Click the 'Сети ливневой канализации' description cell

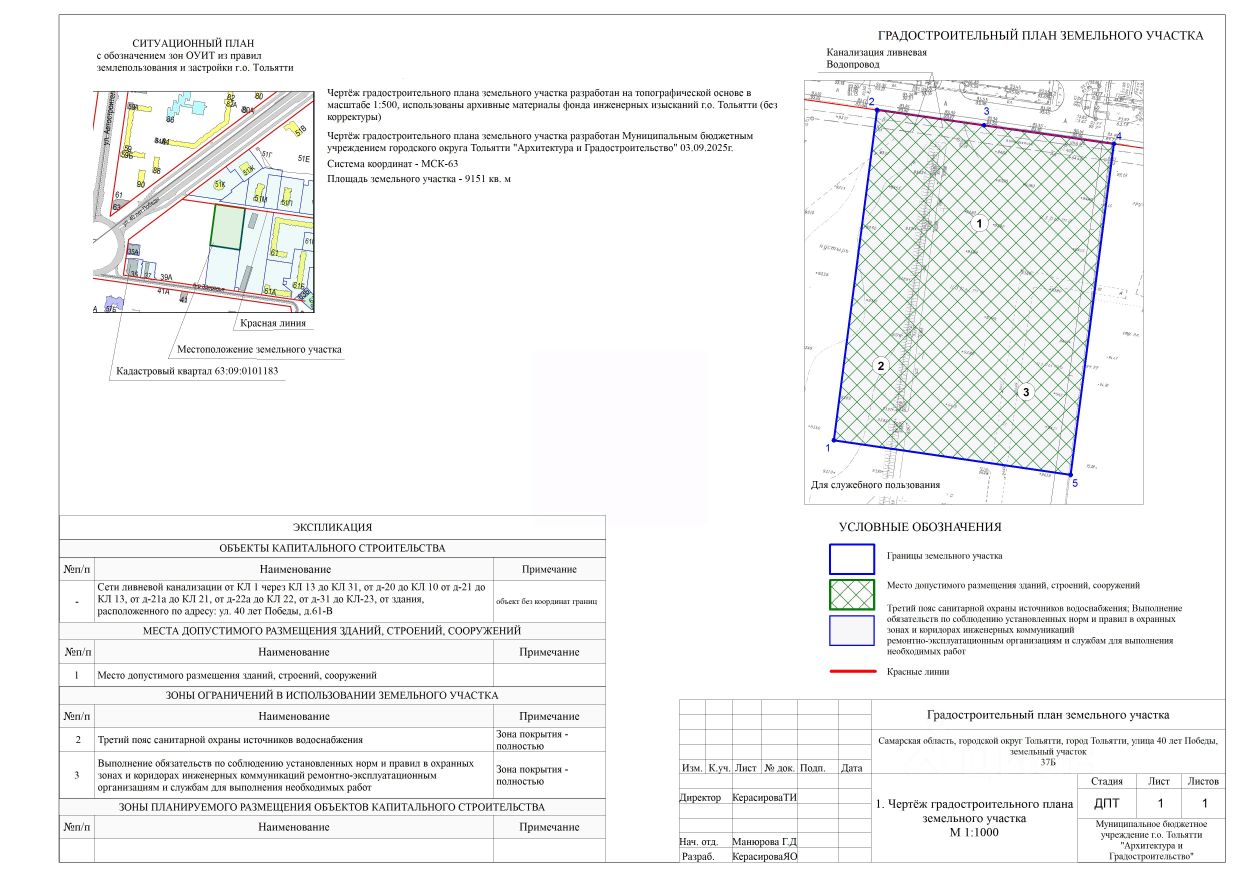pos(294,600)
